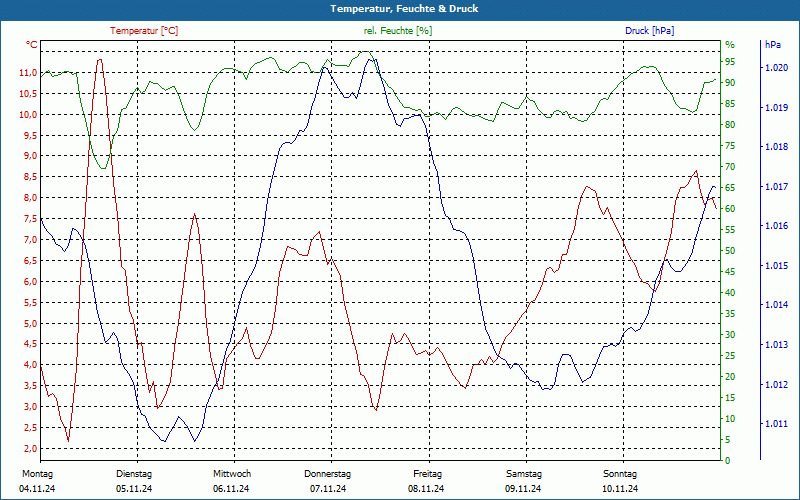Click the chart title 'Temperatur, Feuchte & Druck'

pyautogui.click(x=404, y=9)
